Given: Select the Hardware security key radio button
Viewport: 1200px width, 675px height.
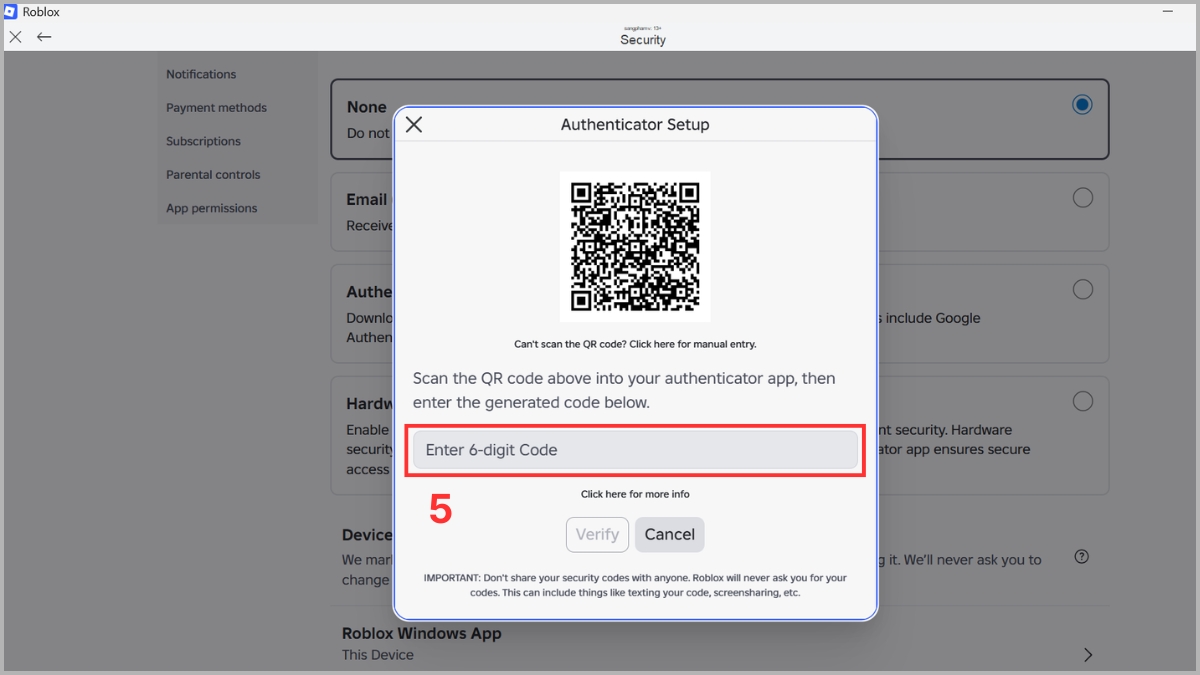Looking at the screenshot, I should pos(1082,401).
